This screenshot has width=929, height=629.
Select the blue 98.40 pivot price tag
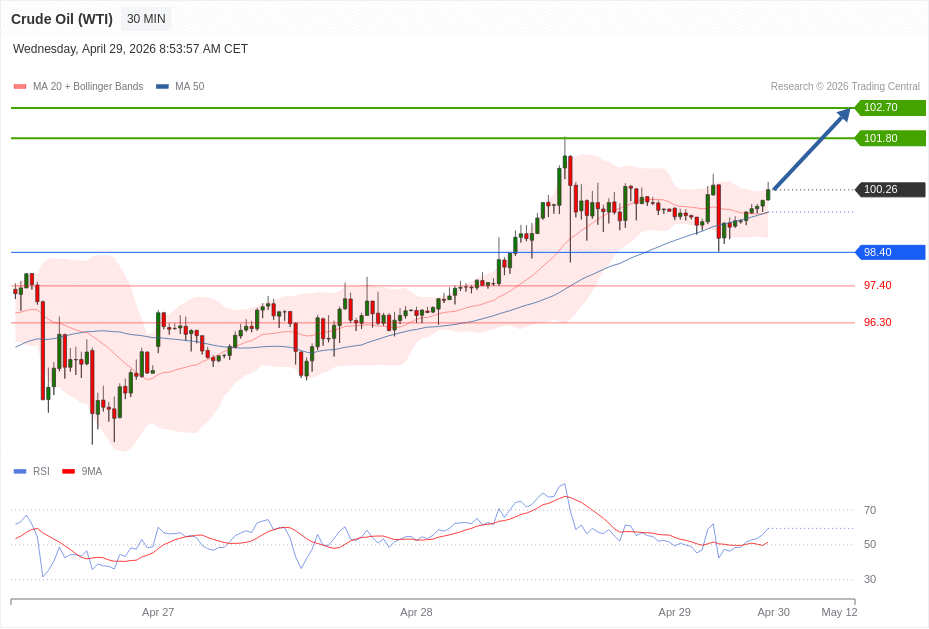point(889,252)
